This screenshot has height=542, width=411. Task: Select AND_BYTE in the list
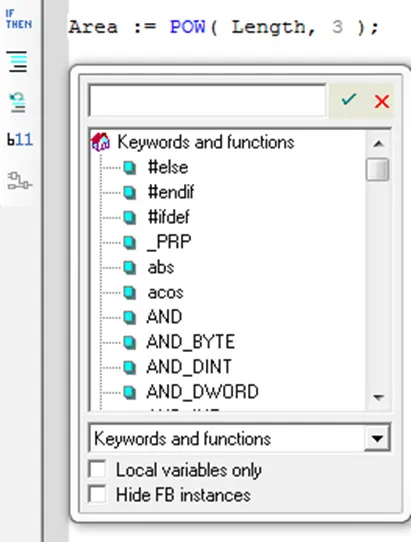tap(190, 342)
